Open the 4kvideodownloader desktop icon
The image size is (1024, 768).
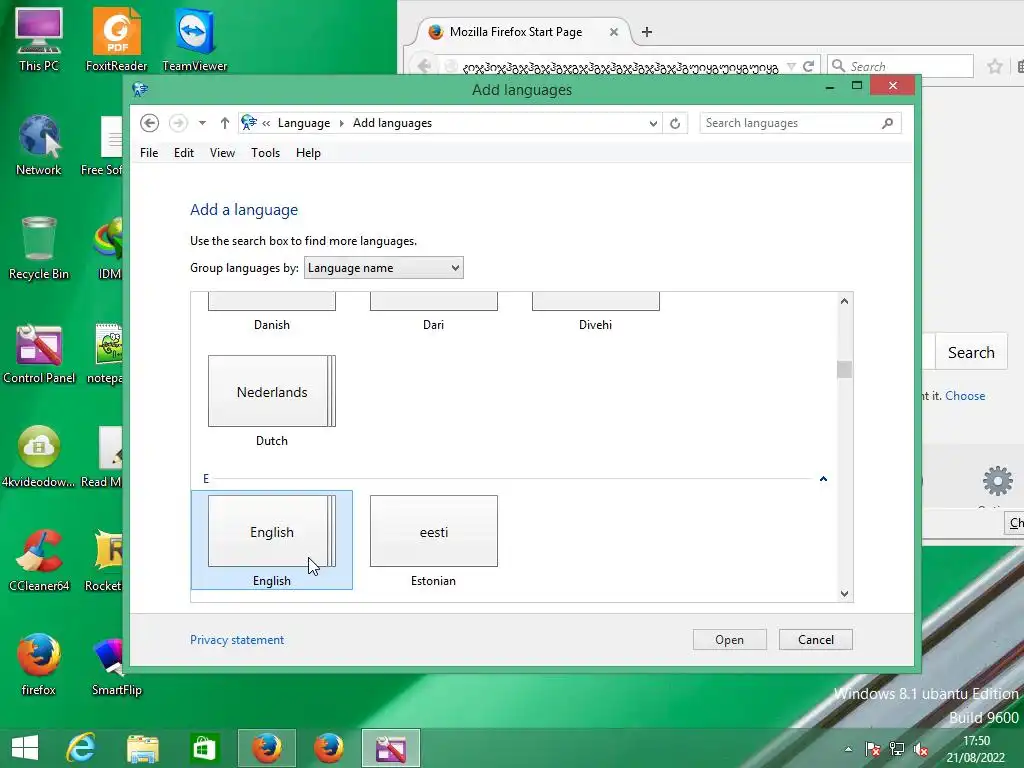(39, 456)
